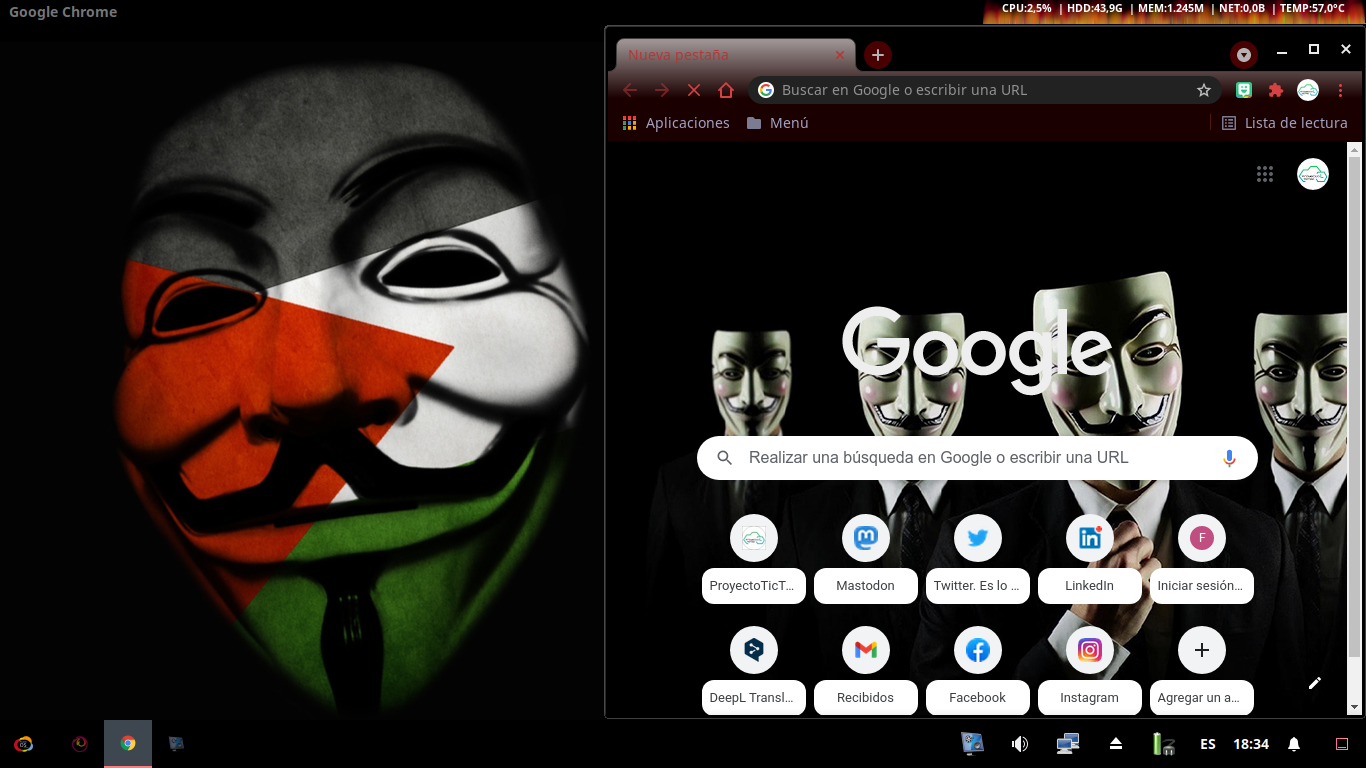
Task: Bookmark this page with the star icon
Action: [1204, 90]
